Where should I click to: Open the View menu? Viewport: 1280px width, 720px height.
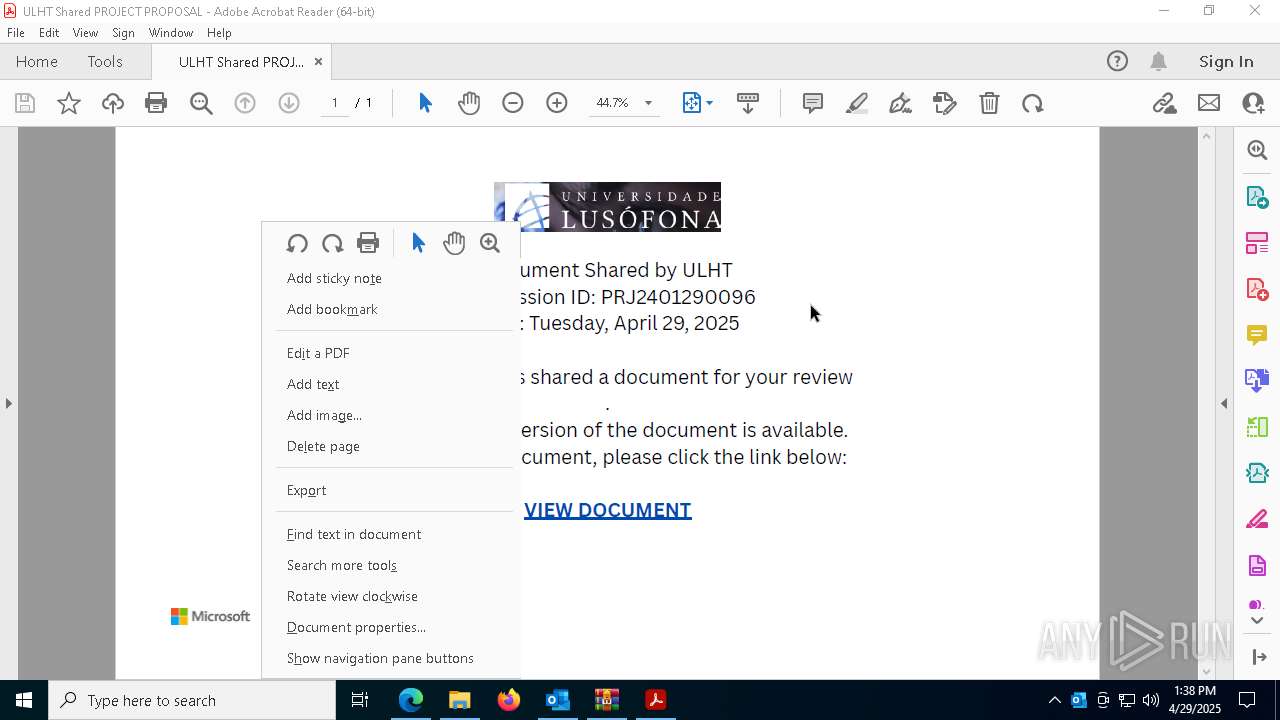pyautogui.click(x=85, y=32)
